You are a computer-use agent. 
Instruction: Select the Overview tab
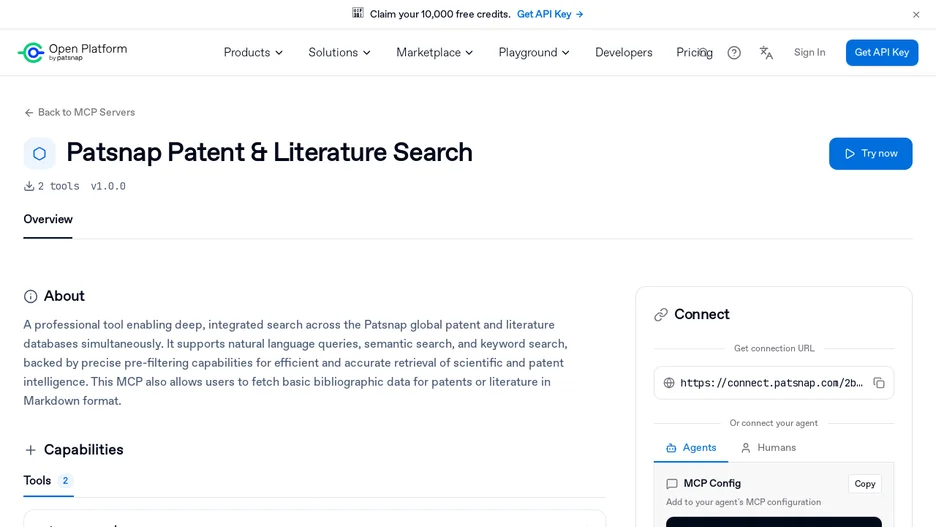(x=48, y=220)
